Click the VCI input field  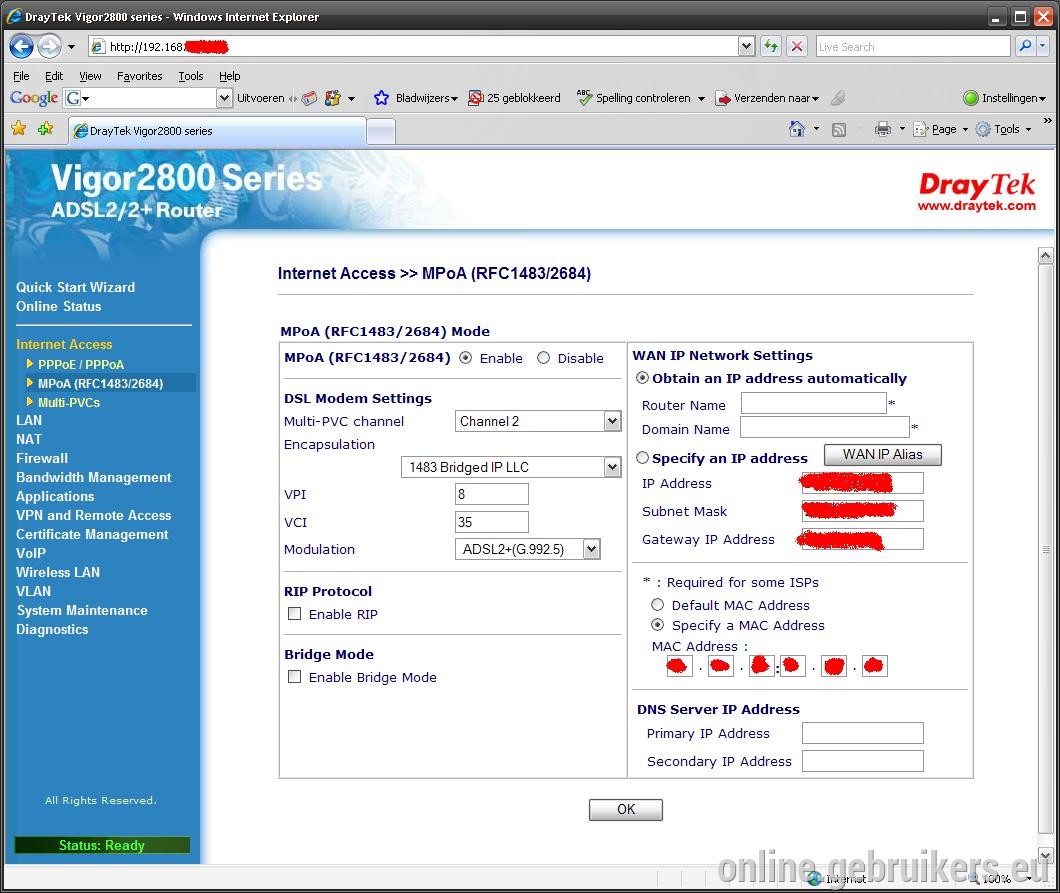[491, 521]
